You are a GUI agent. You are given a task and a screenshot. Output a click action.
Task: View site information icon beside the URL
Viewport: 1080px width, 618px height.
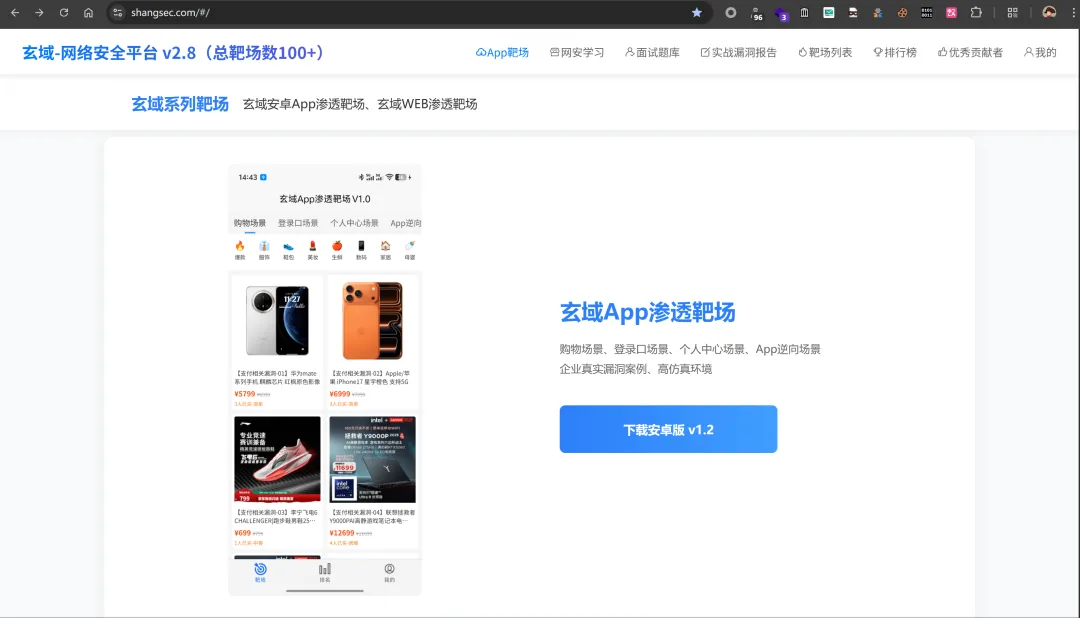pos(118,12)
